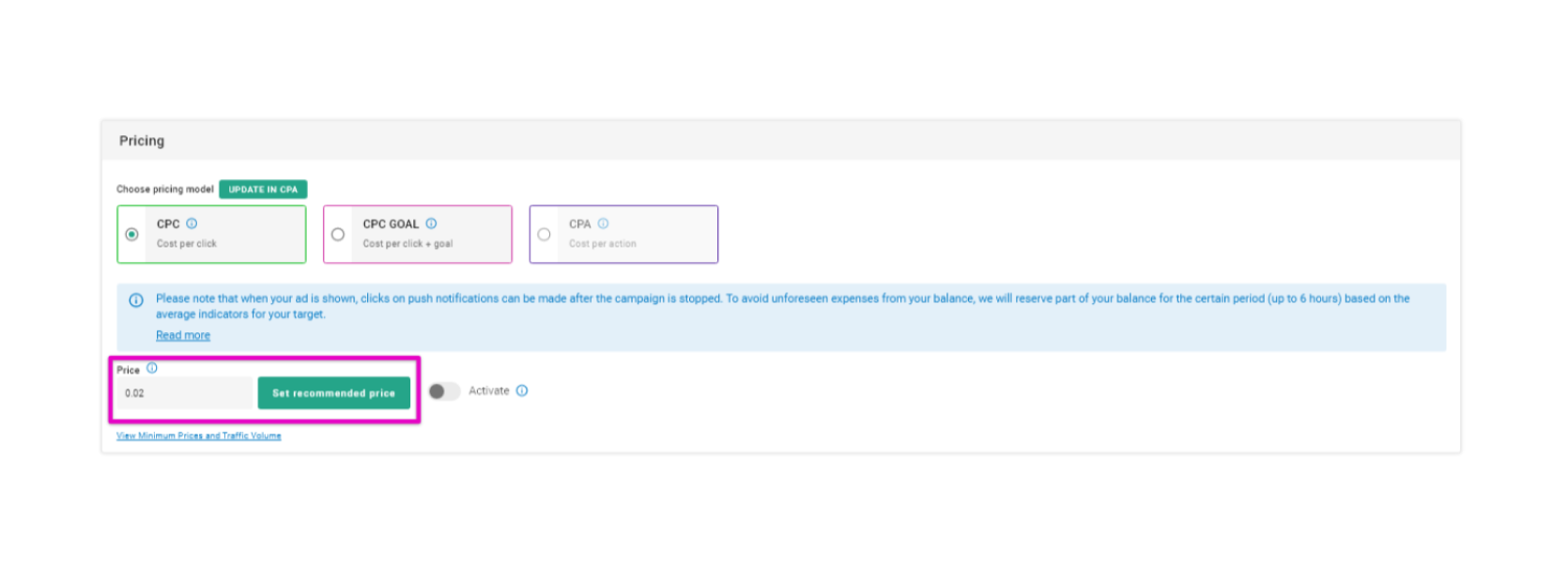1568x581 pixels.
Task: Enable the Activate toggle switch
Action: pos(444,391)
